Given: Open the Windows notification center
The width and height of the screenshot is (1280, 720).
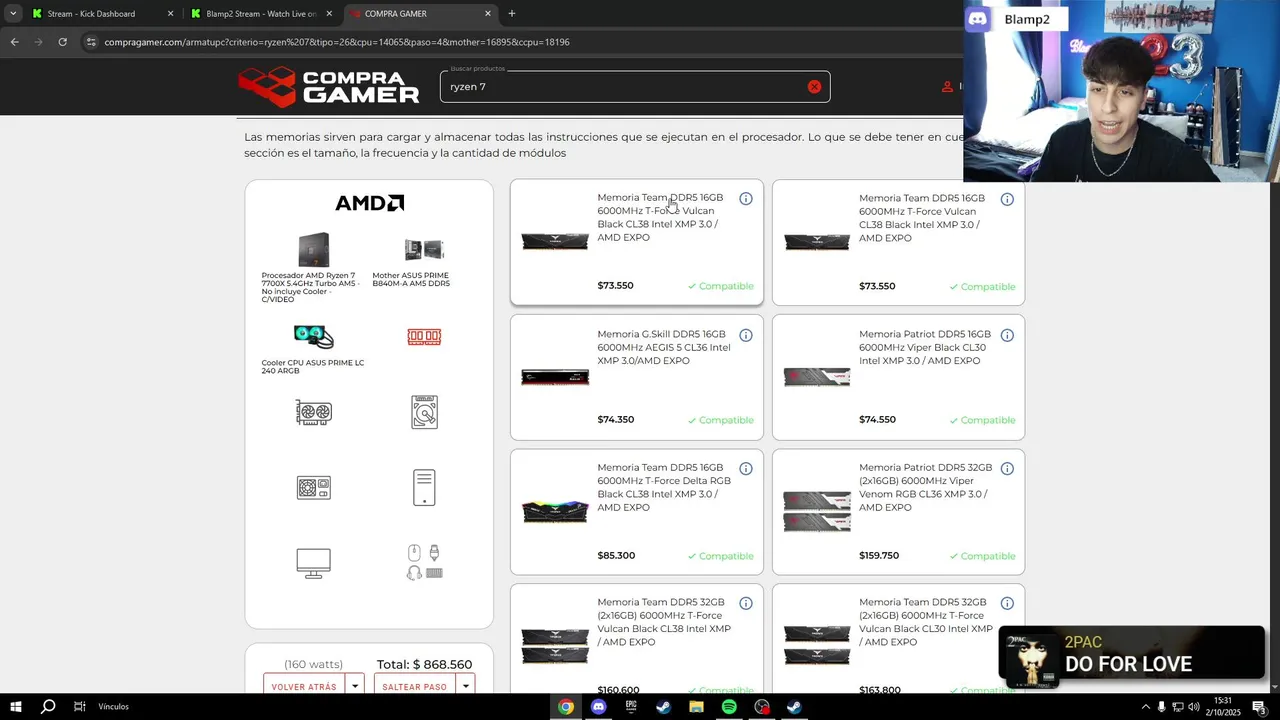Looking at the screenshot, I should tap(1259, 707).
